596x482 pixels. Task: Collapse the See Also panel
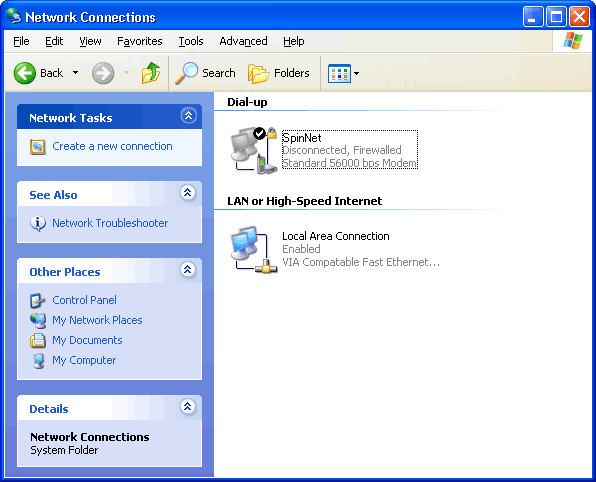[188, 193]
